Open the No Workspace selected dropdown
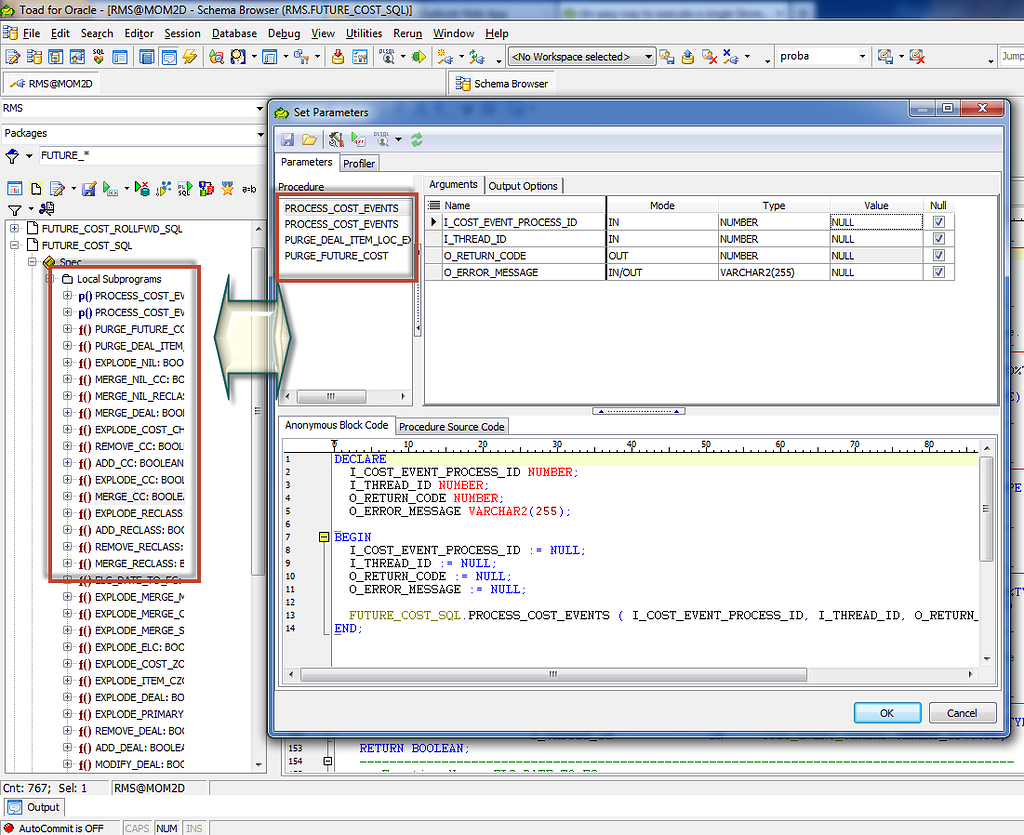 [x=649, y=57]
